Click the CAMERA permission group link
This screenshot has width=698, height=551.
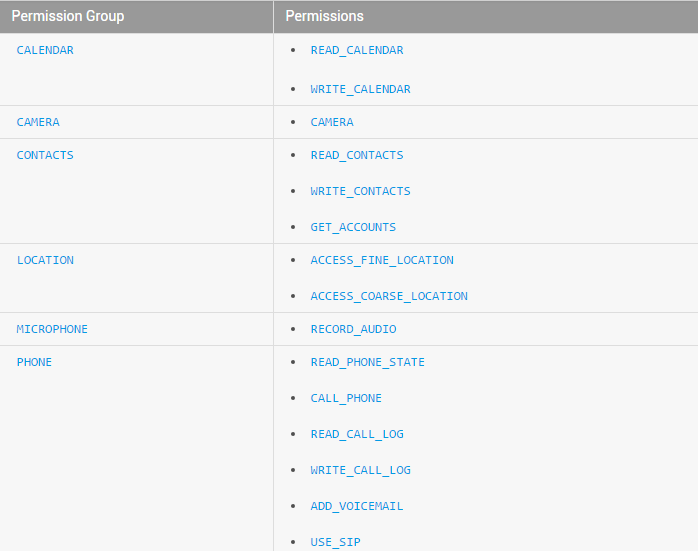38,122
